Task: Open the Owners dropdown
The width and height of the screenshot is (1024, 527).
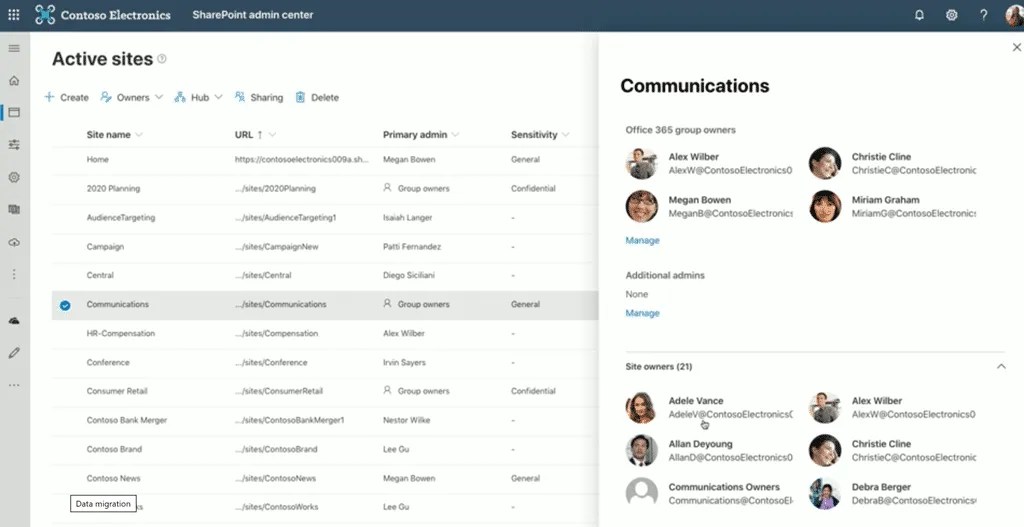Action: [131, 97]
